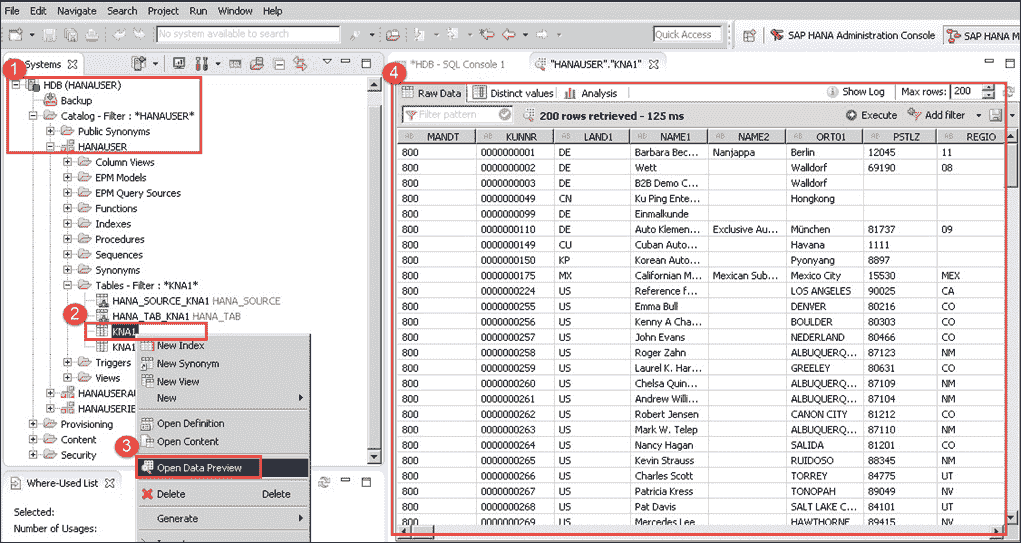The width and height of the screenshot is (1021, 543).
Task: Switch to the Distinct values tab
Action: tap(513, 93)
